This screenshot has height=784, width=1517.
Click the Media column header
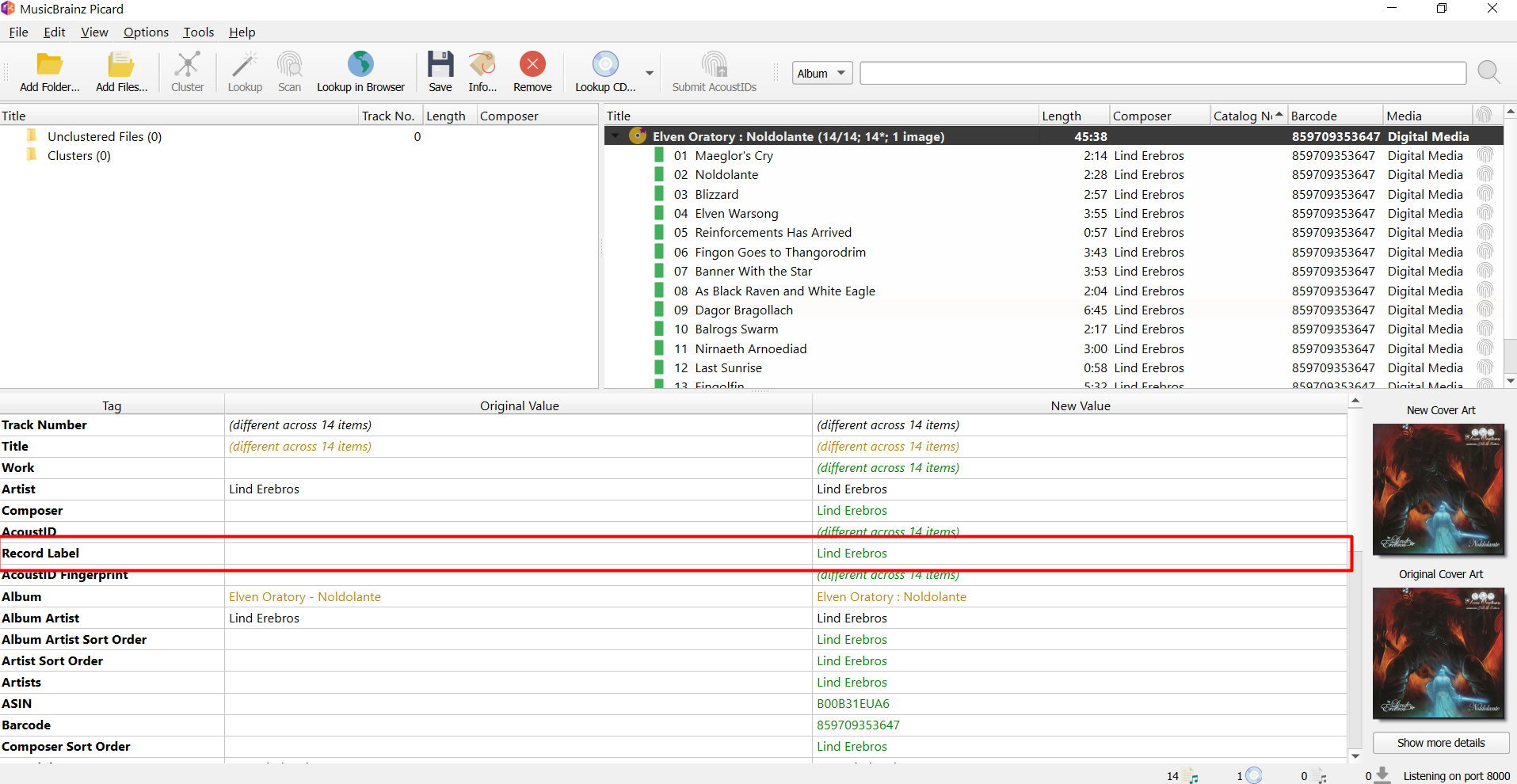tap(1428, 116)
